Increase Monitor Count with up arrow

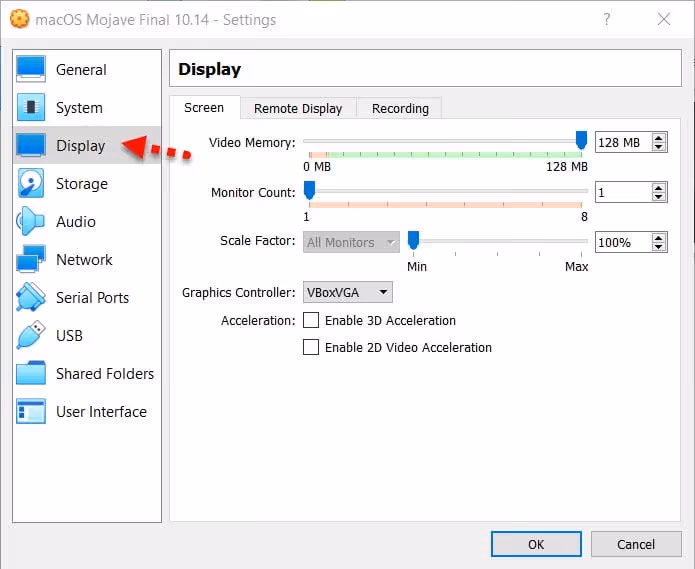(x=659, y=188)
